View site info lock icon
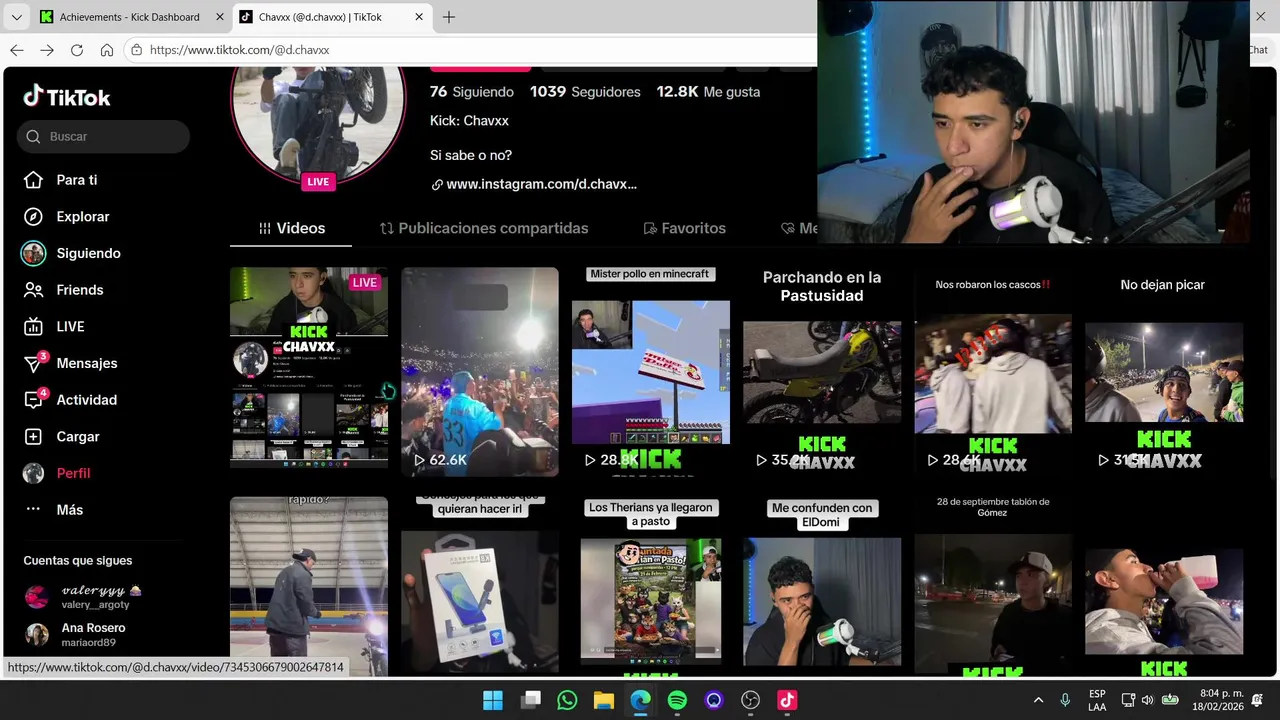Screen dimensions: 1280x720 137,50
